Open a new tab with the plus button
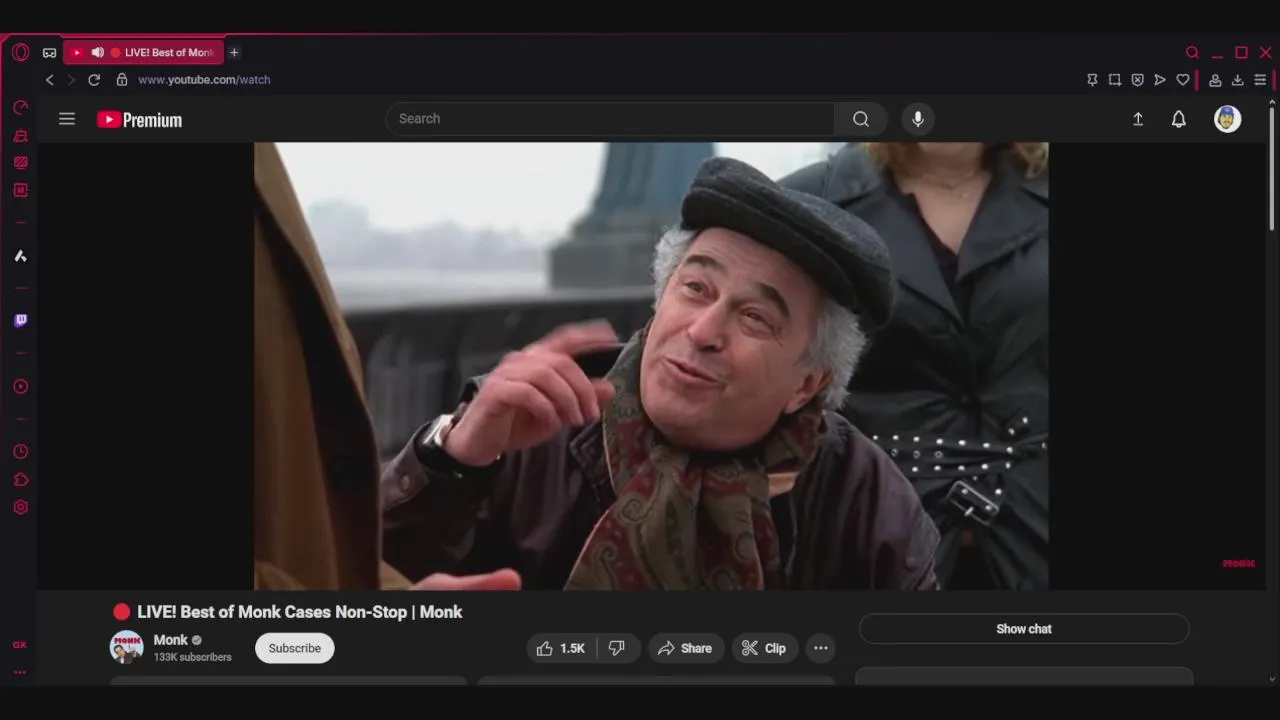 tap(234, 52)
